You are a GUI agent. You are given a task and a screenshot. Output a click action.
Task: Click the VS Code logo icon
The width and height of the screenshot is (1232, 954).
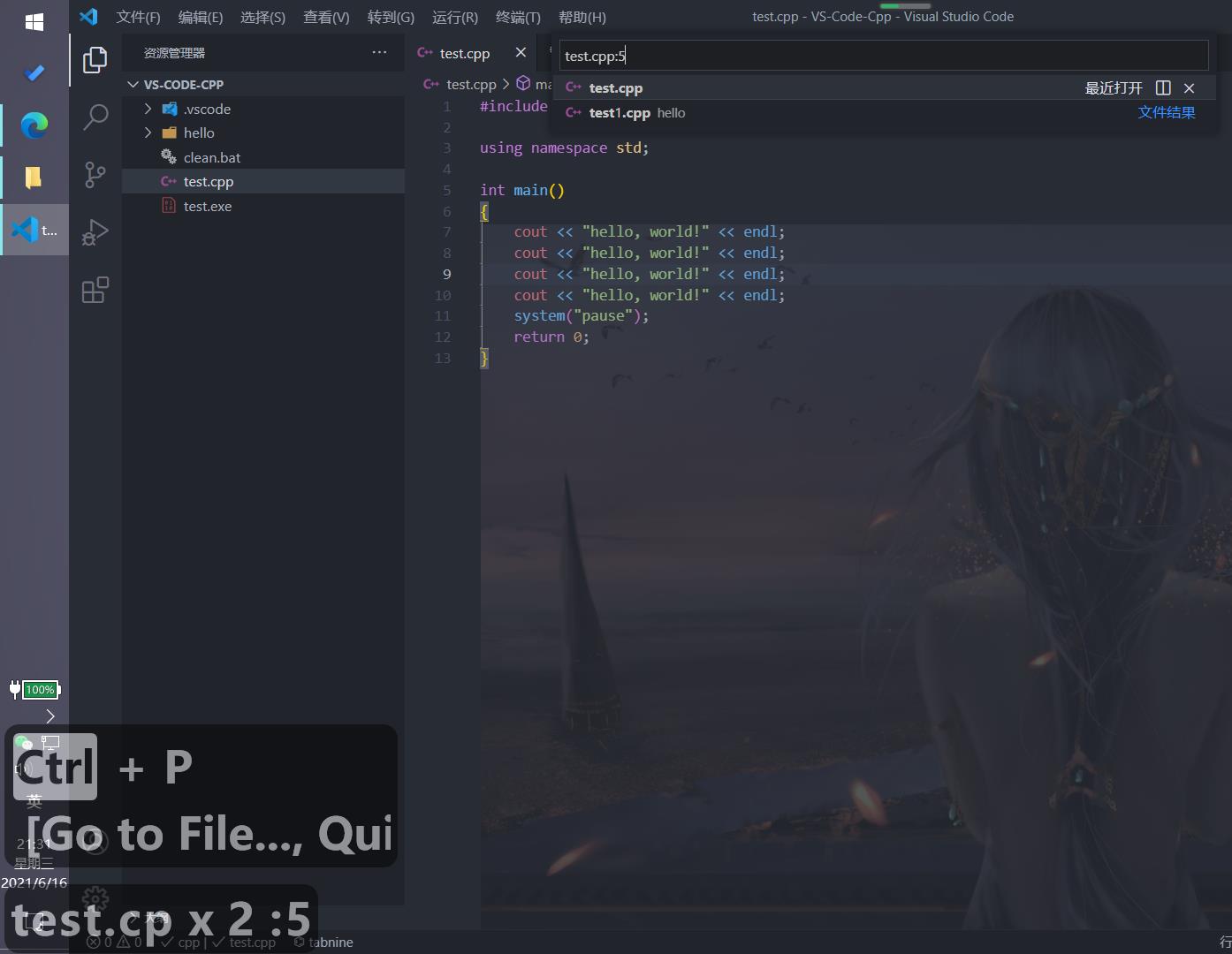88,17
